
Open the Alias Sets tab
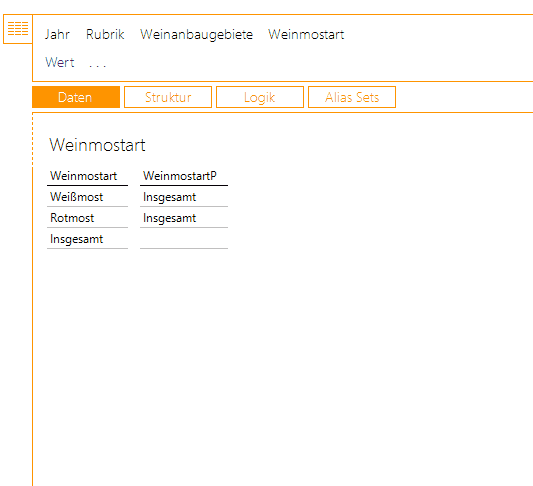click(352, 97)
